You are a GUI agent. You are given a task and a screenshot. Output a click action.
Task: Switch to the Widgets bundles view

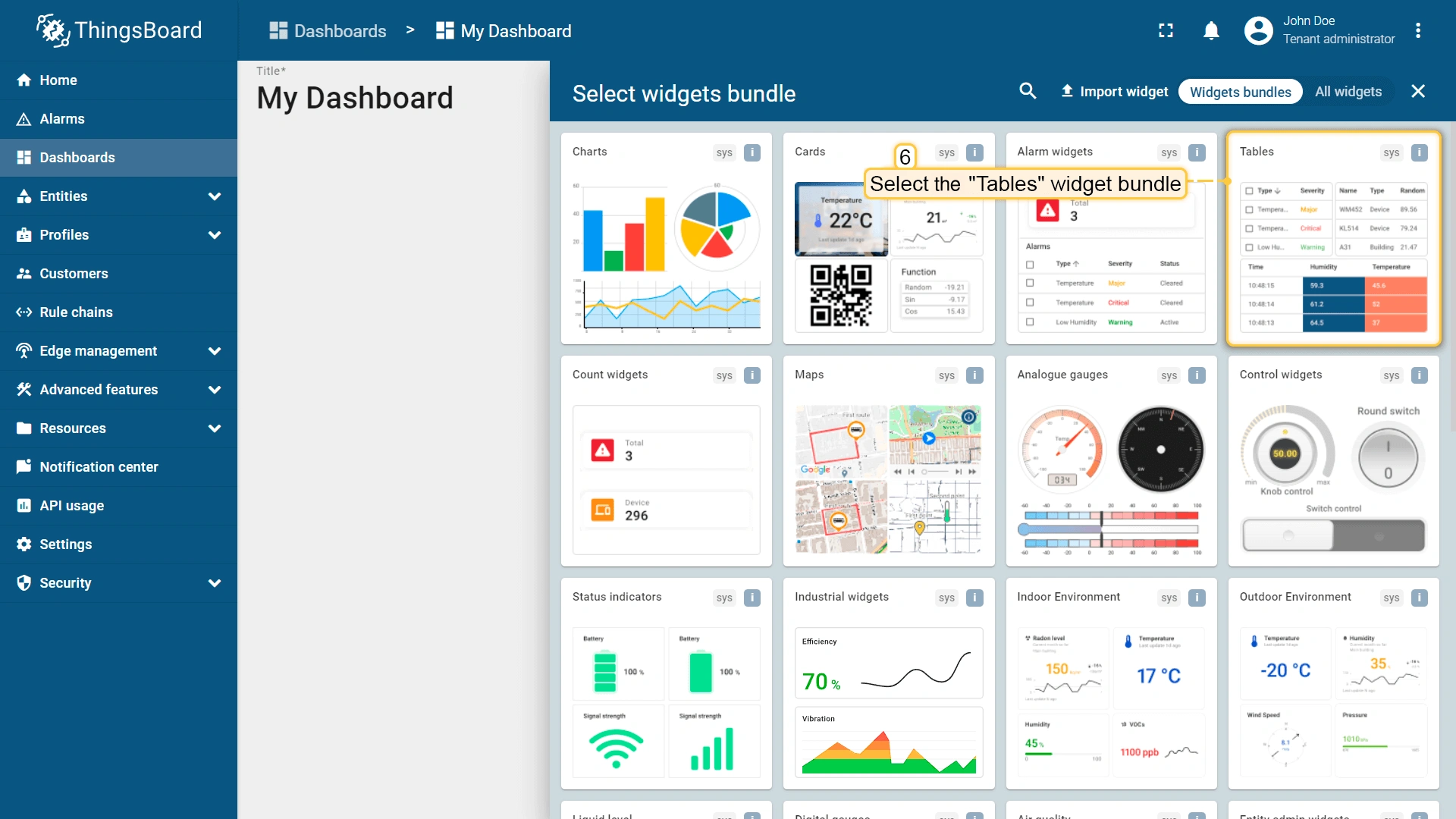point(1240,92)
